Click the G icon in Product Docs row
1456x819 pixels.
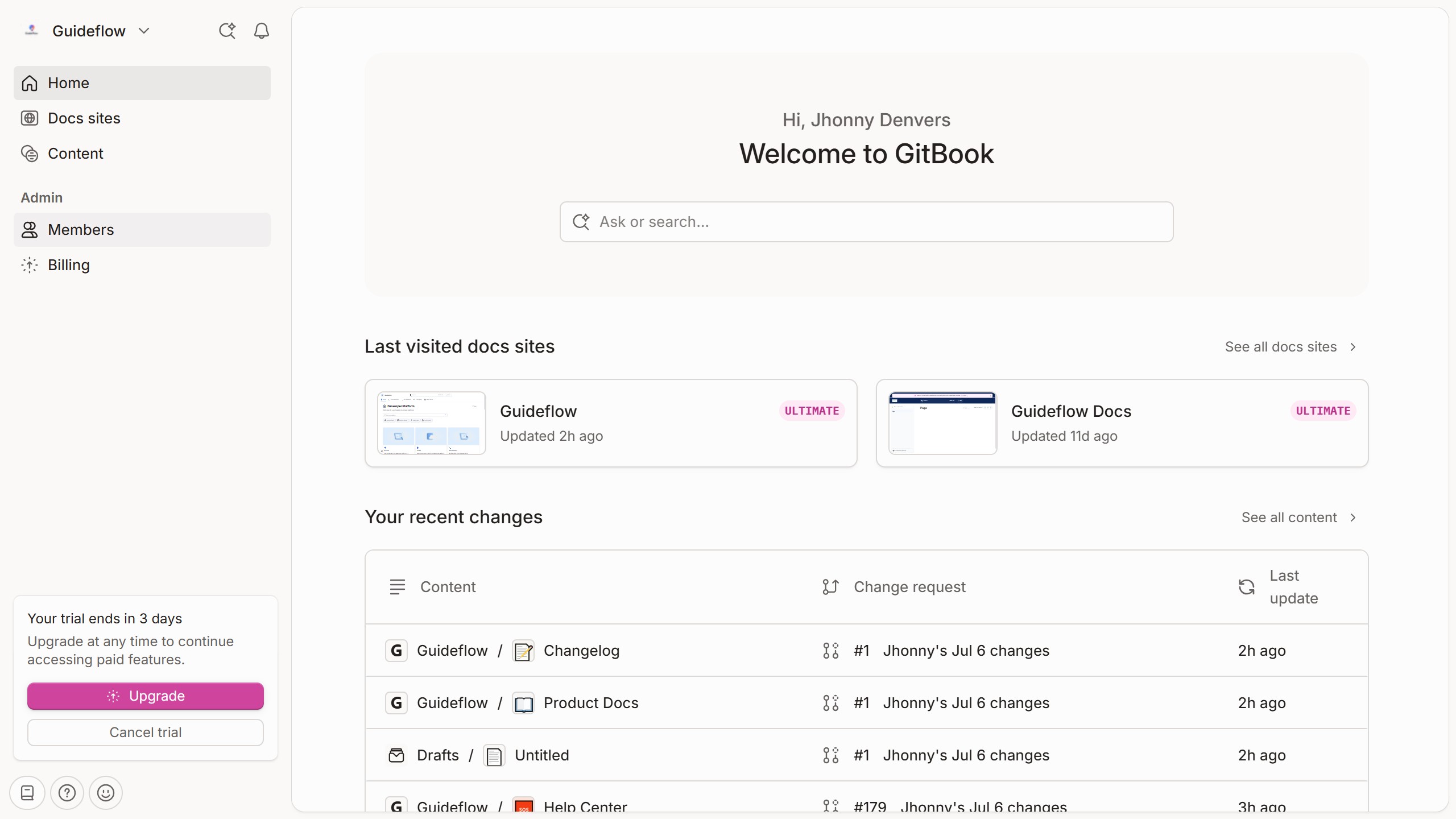396,703
